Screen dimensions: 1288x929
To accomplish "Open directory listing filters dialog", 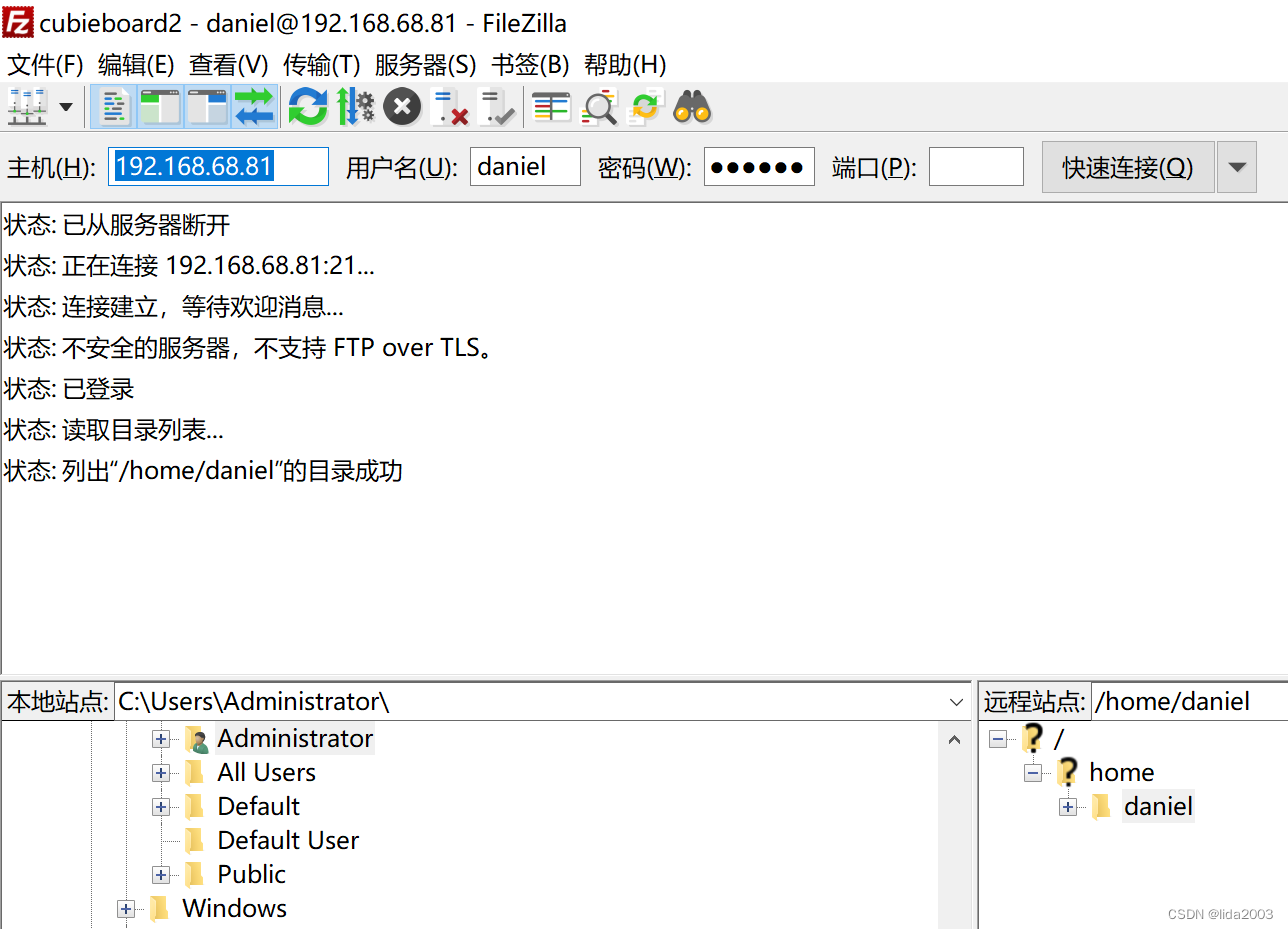I will 551,107.
